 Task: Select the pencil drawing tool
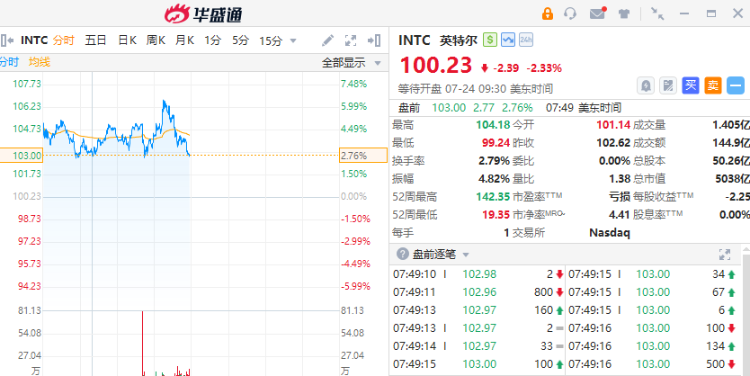pyautogui.click(x=328, y=41)
